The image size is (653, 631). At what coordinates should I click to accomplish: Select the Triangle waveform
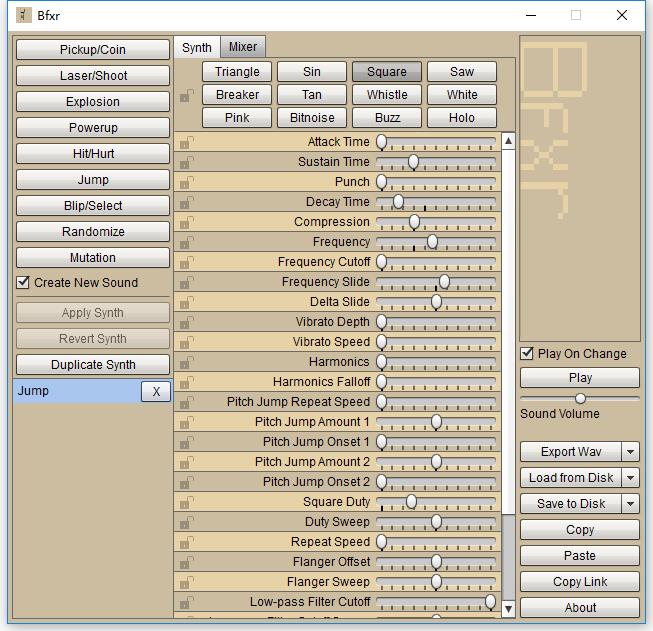[x=237, y=72]
